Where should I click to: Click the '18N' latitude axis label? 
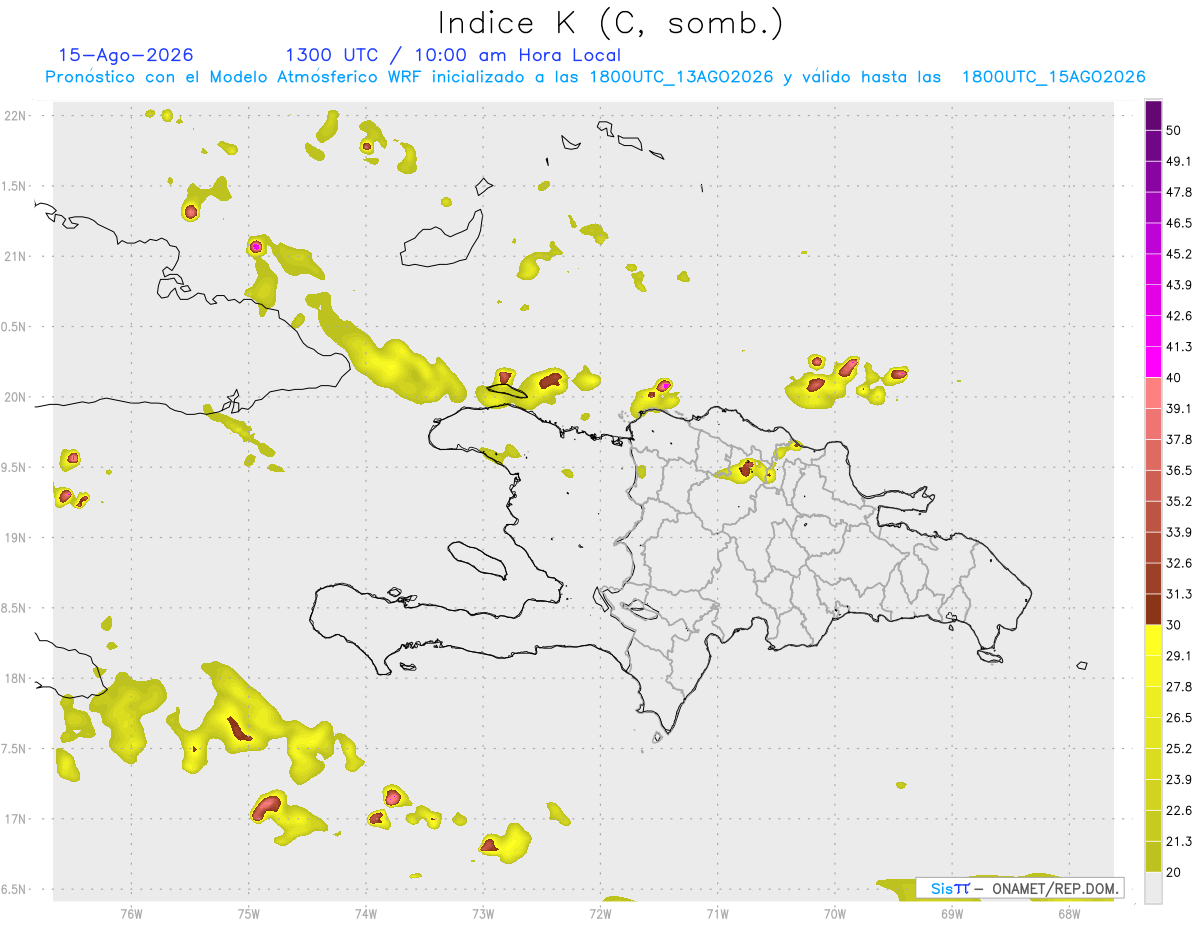point(17,678)
